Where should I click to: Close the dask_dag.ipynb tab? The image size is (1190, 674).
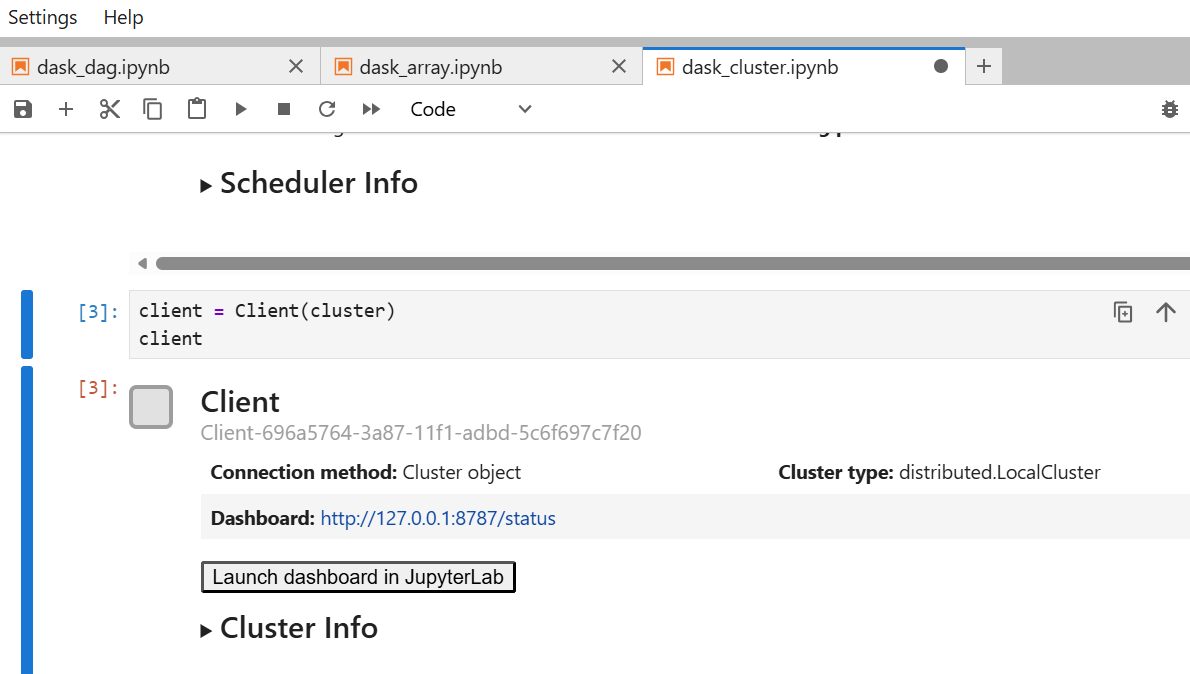coord(296,67)
